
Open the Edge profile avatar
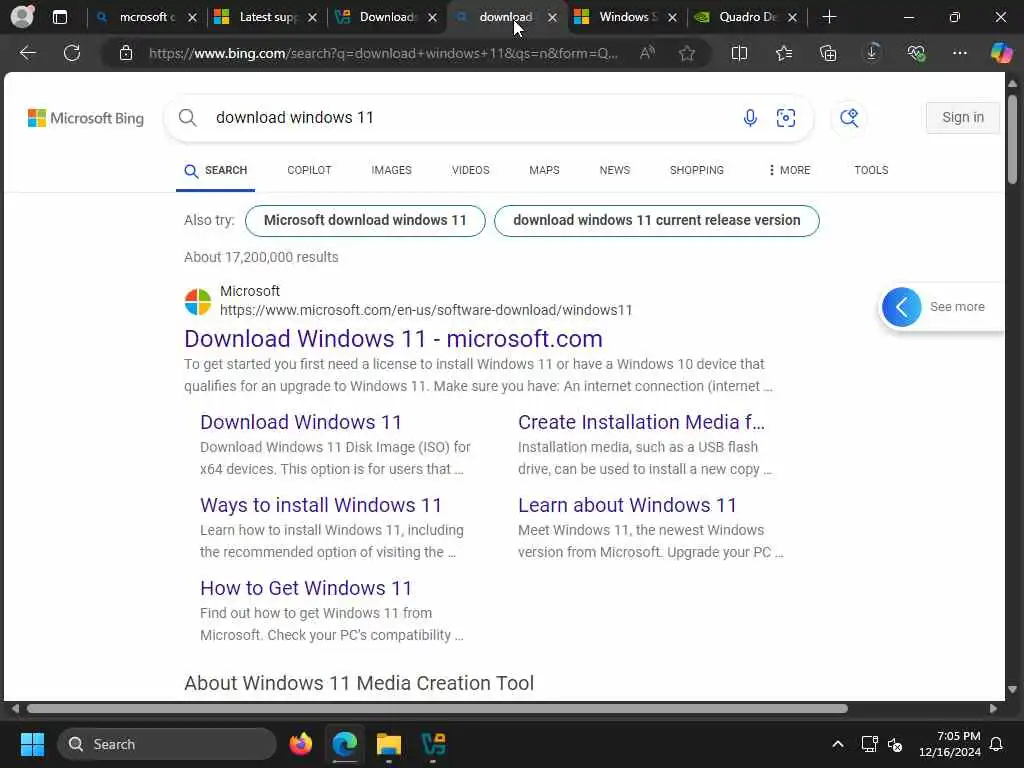22,16
